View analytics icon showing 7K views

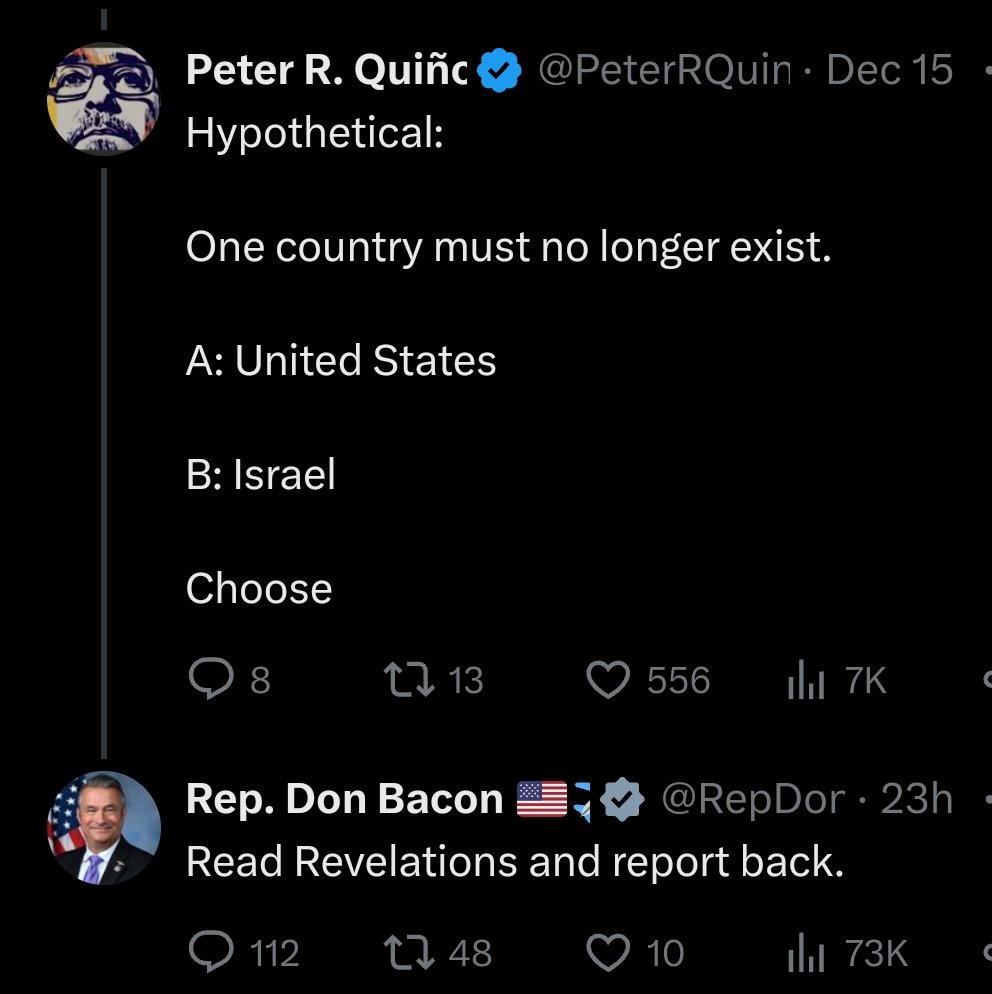click(x=806, y=679)
